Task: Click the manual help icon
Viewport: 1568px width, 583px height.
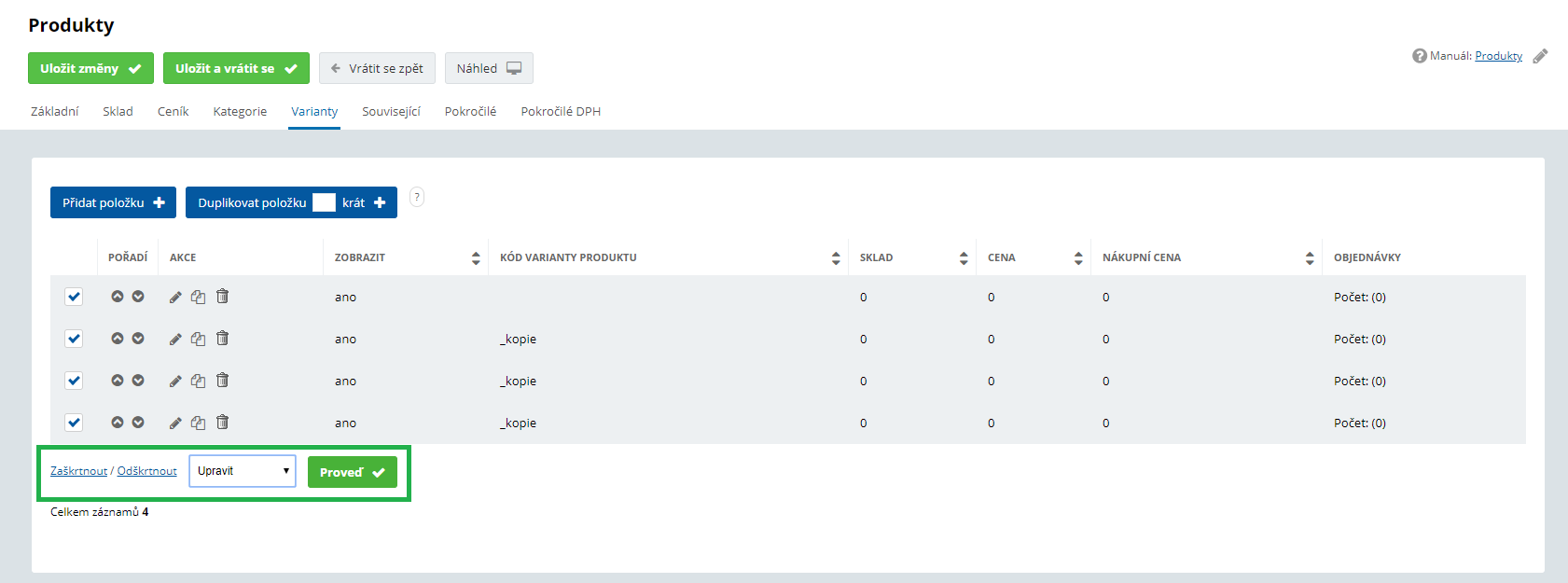Action: (1420, 56)
